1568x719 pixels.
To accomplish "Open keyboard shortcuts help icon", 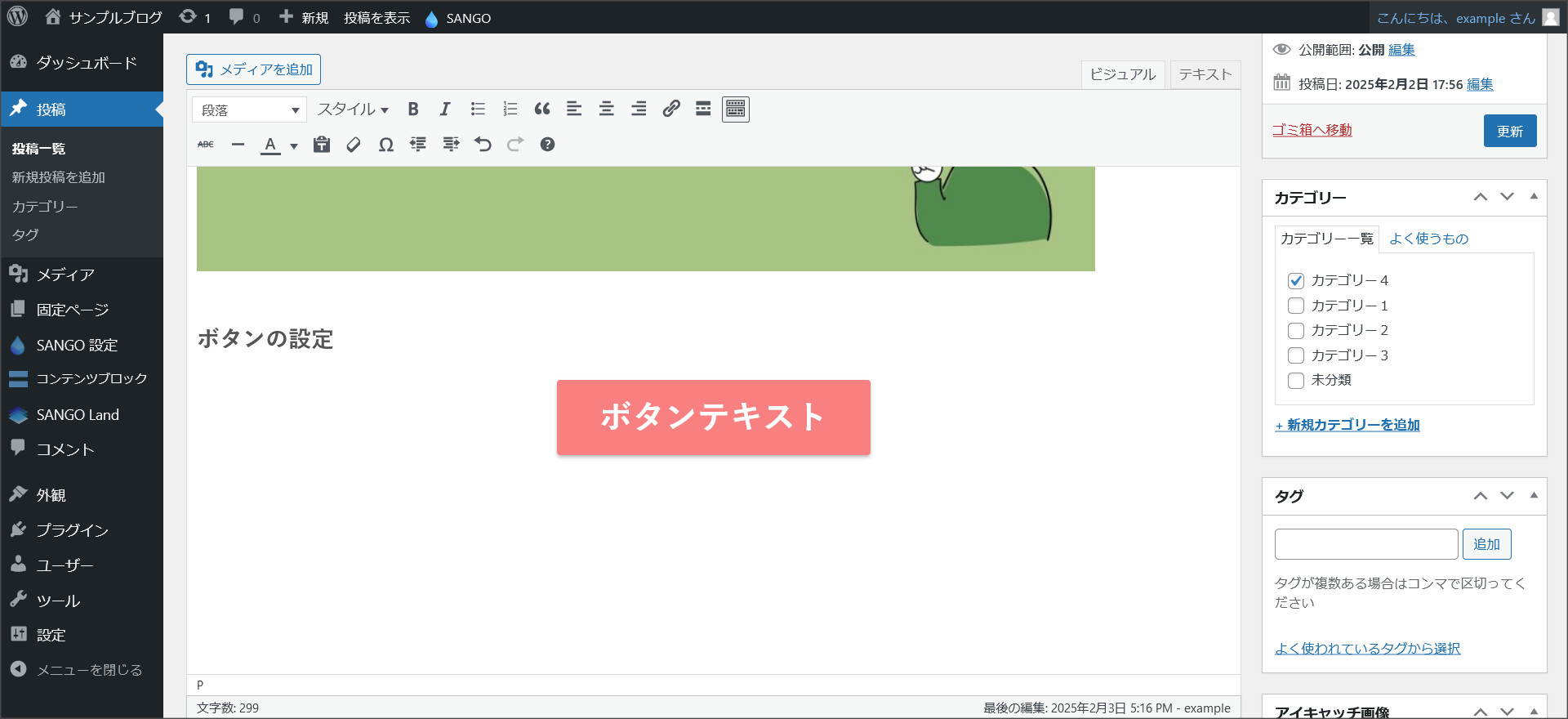I will [547, 145].
